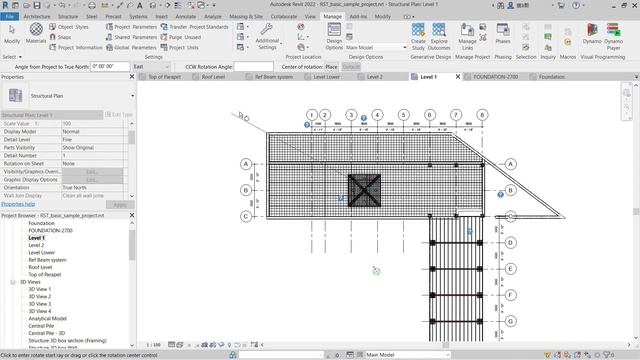Launch Dynamo Player

click(613, 36)
